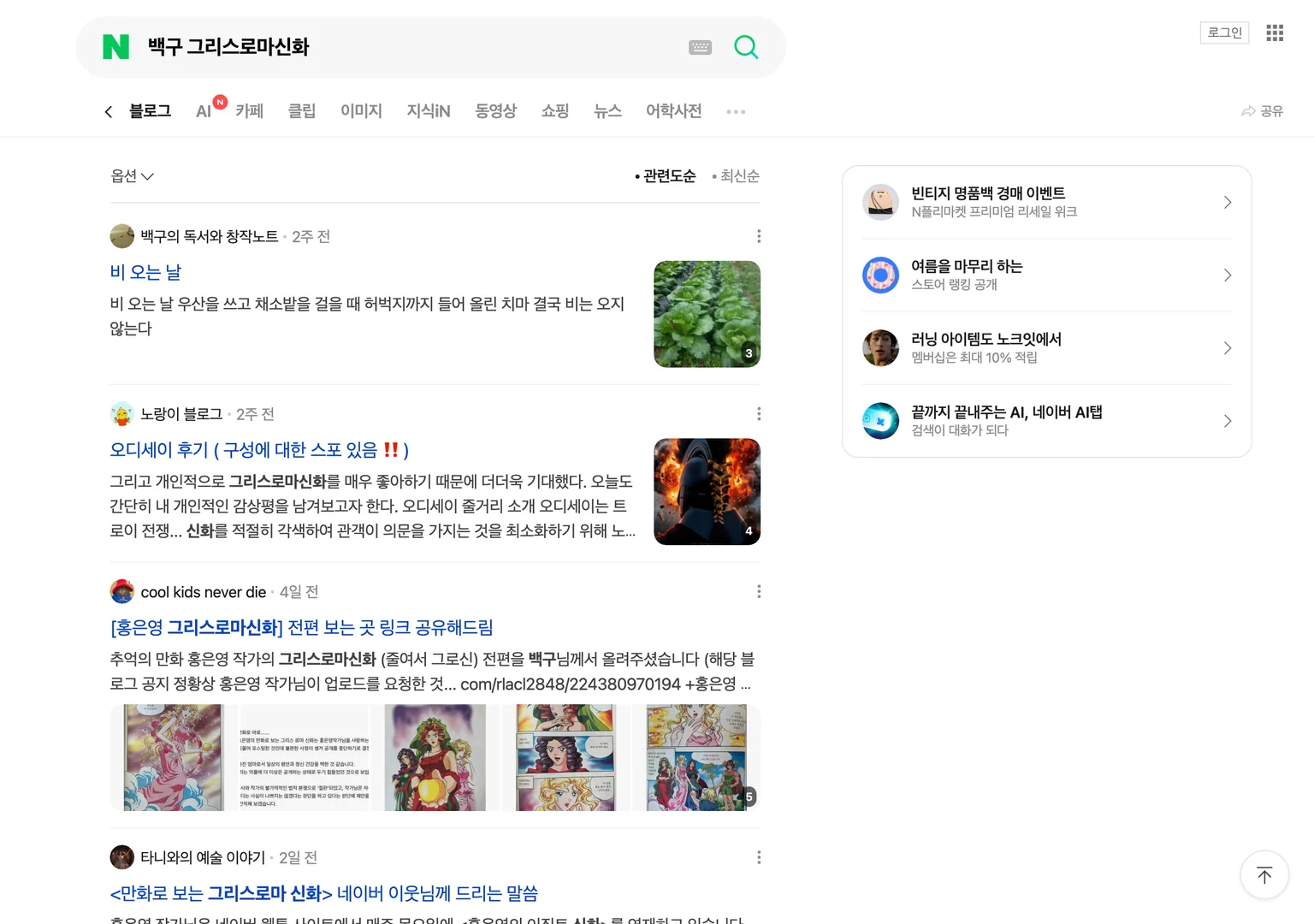Select 관련도순 sort option
1314x924 pixels.
(x=666, y=175)
